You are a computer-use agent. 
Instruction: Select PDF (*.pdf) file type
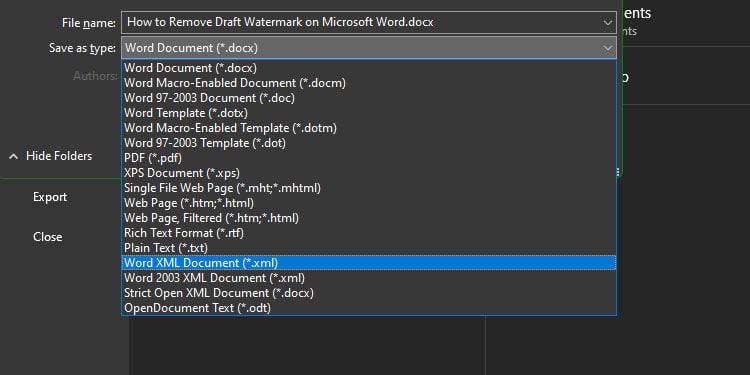tap(369, 158)
